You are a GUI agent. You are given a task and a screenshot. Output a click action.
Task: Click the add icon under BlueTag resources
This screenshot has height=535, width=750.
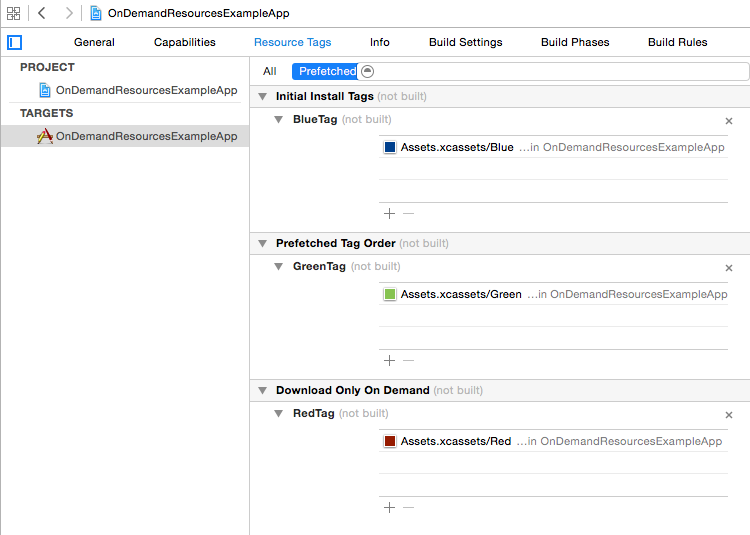click(x=389, y=213)
